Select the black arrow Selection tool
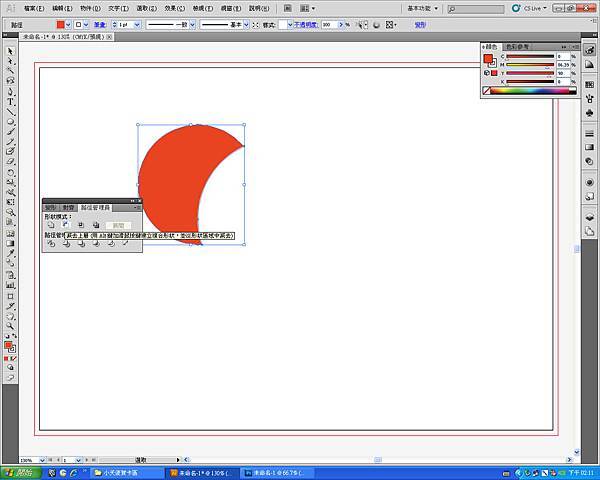This screenshot has height=480, width=600. (10, 51)
